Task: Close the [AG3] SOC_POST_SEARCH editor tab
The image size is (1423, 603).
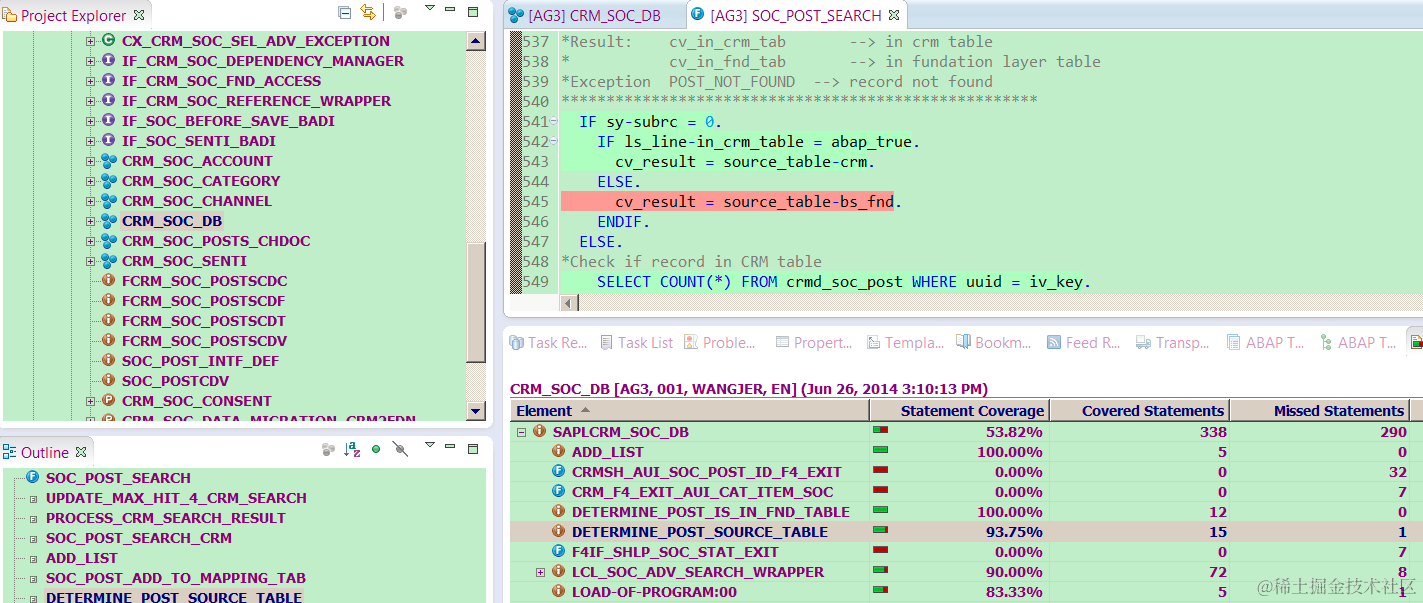Action: 894,15
